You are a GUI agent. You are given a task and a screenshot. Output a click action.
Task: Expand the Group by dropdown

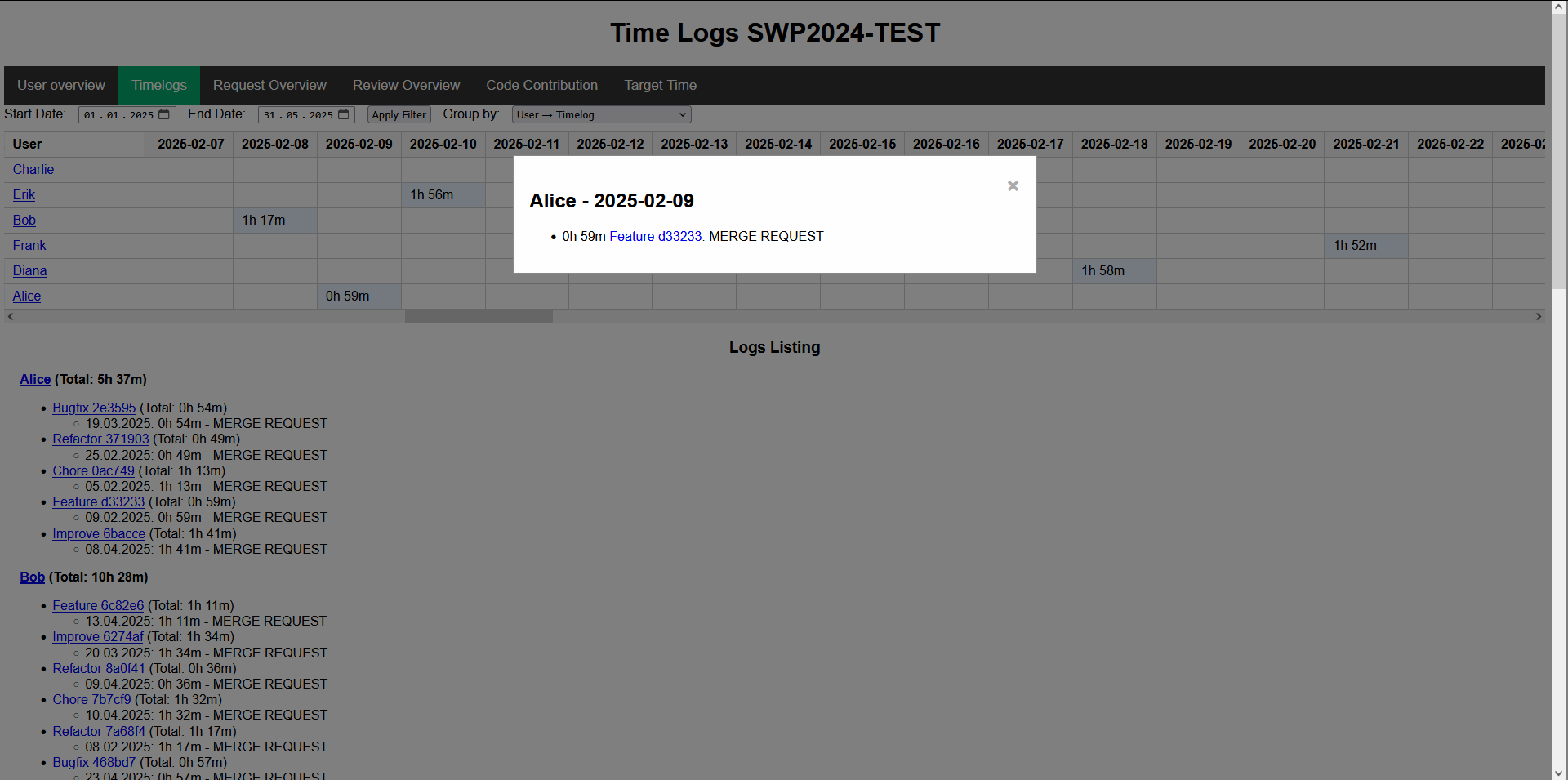[601, 115]
